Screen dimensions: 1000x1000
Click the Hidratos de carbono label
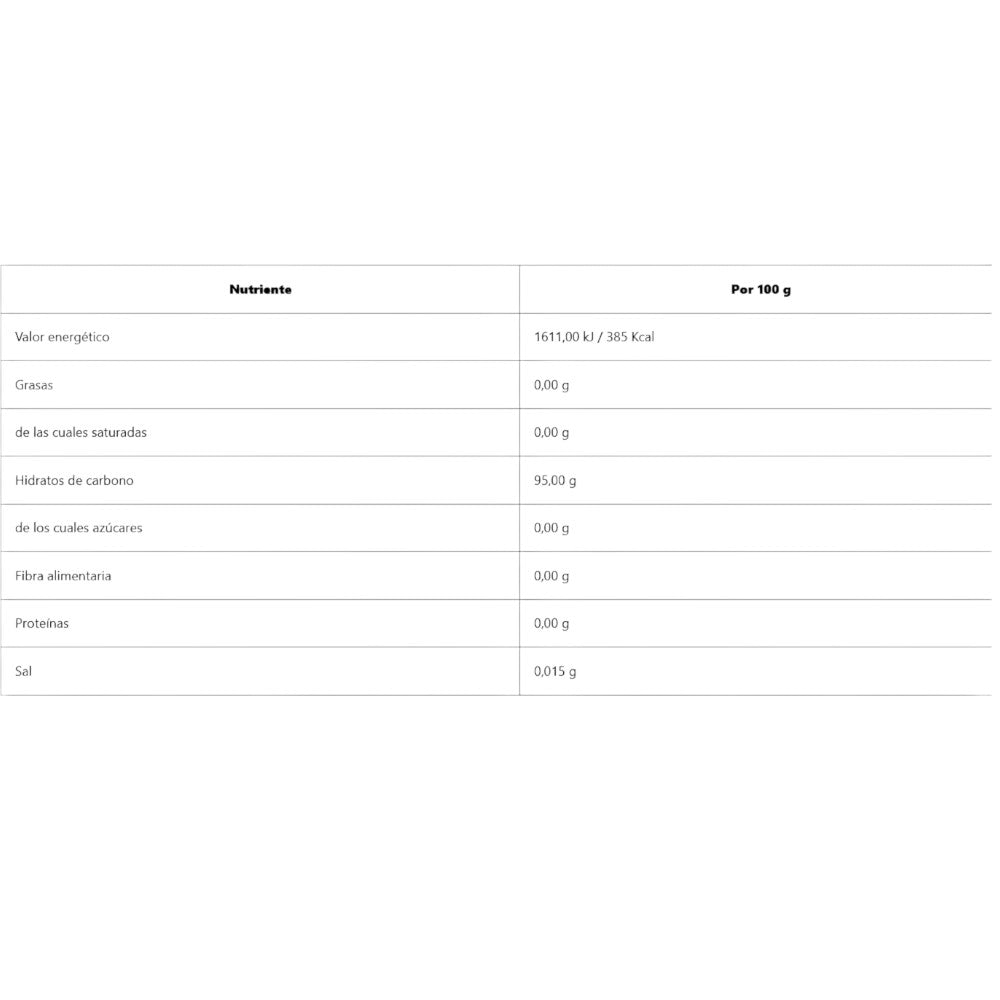point(74,480)
